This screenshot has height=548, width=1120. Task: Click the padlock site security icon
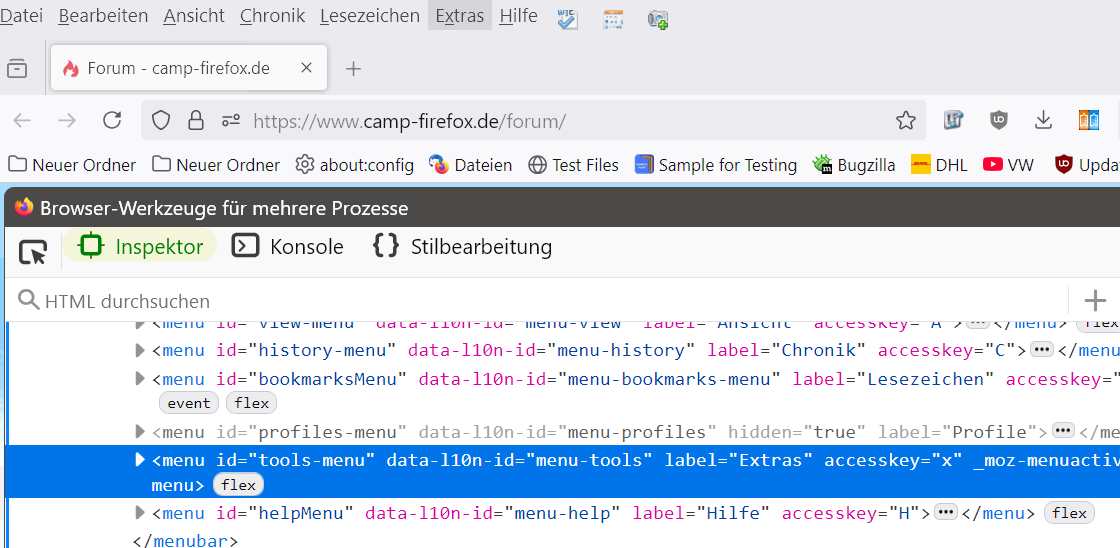tap(196, 121)
